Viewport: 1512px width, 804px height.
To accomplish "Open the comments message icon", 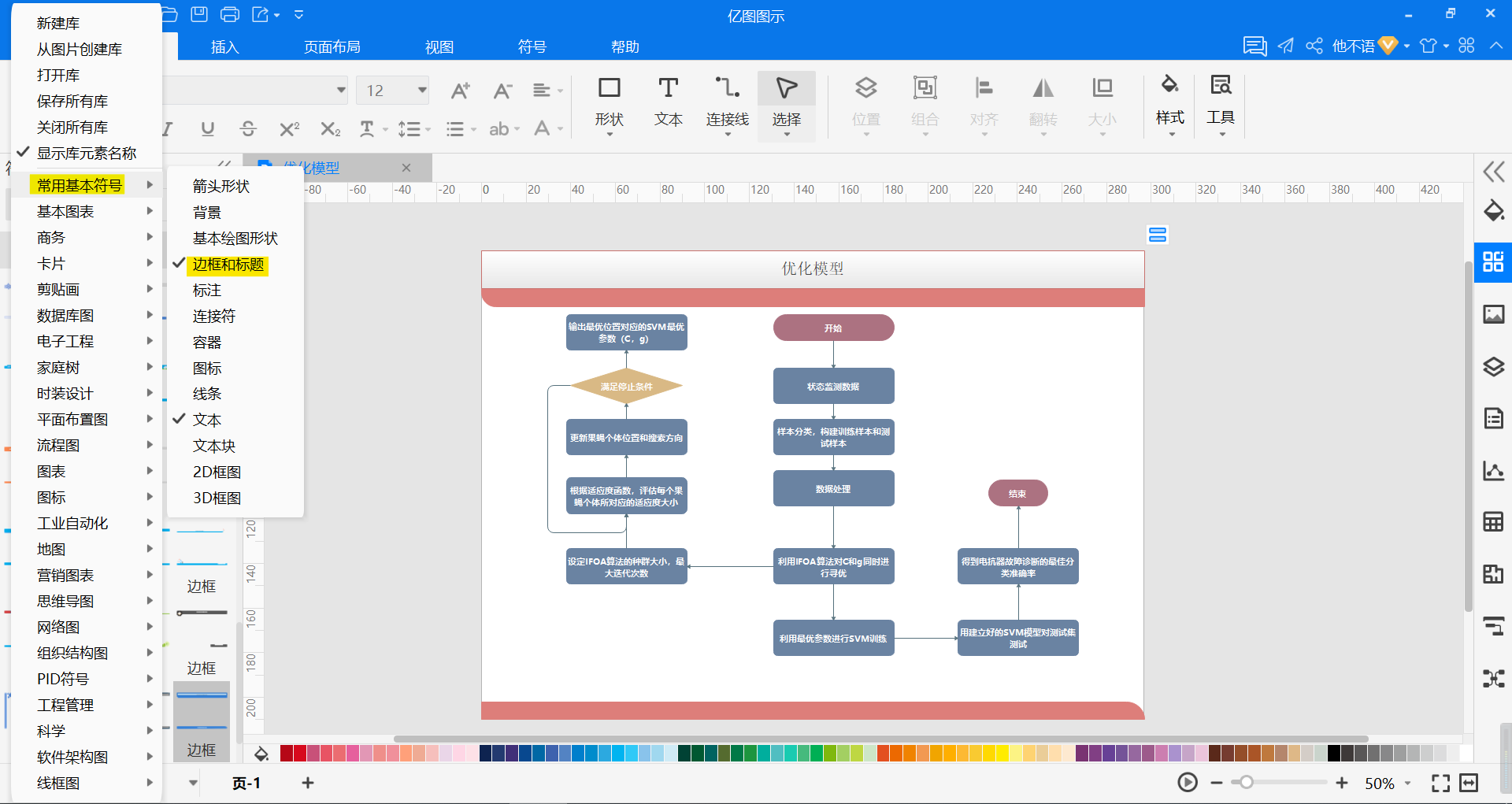I will 1254,46.
